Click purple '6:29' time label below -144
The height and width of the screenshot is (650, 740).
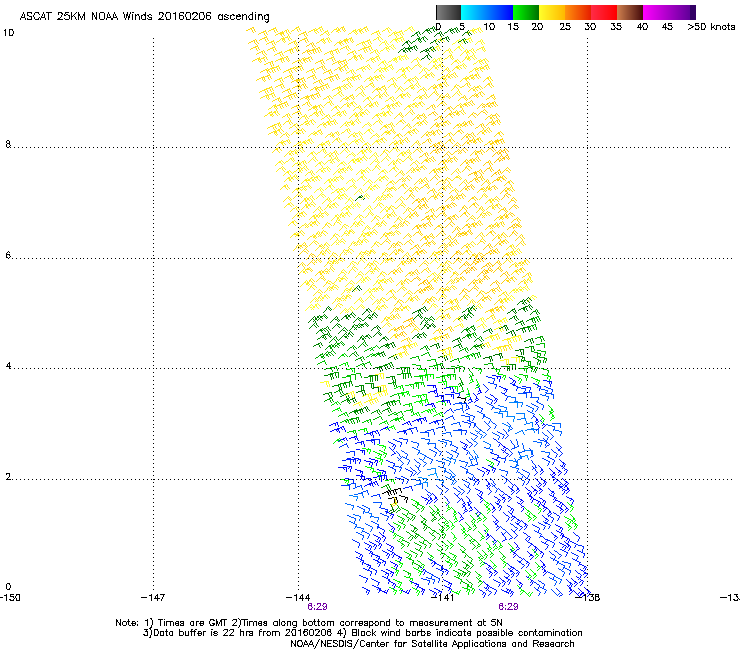(317, 607)
